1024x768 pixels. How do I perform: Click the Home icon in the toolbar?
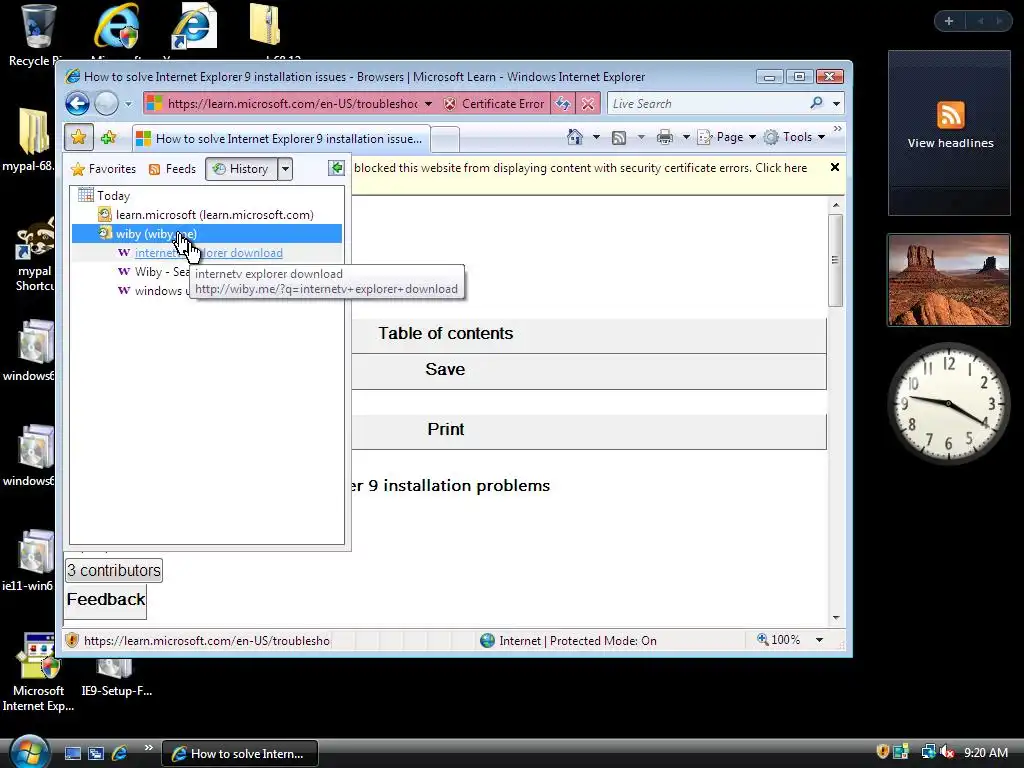pyautogui.click(x=575, y=137)
